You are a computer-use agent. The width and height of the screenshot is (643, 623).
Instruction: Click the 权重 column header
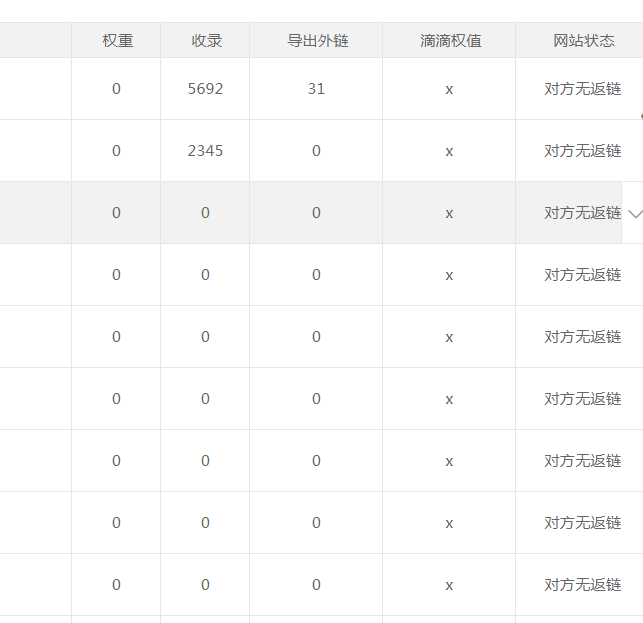(118, 41)
